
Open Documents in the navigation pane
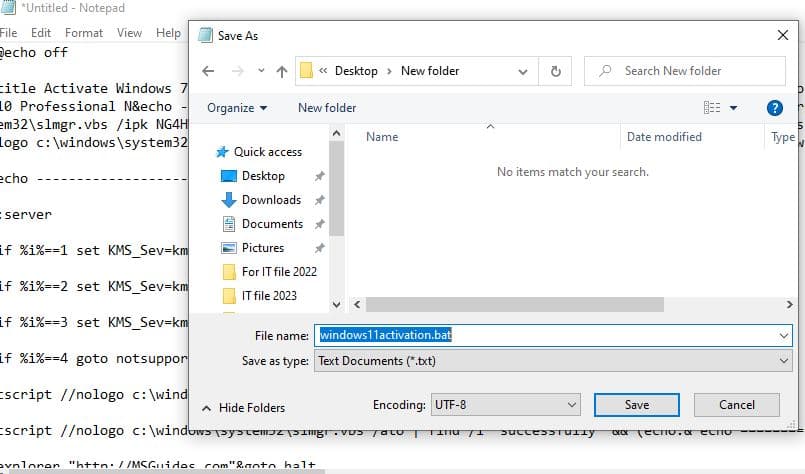click(272, 224)
